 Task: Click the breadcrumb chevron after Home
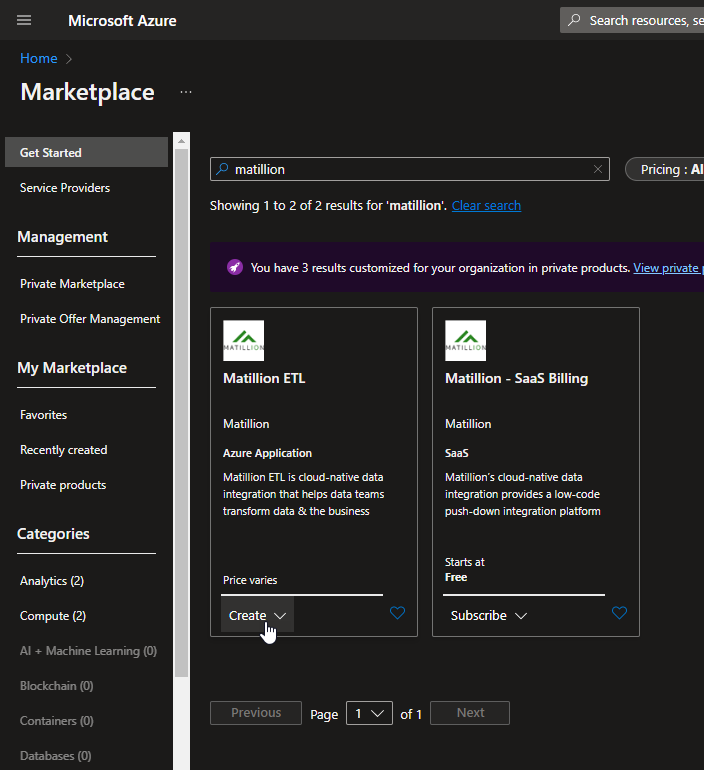point(69,59)
